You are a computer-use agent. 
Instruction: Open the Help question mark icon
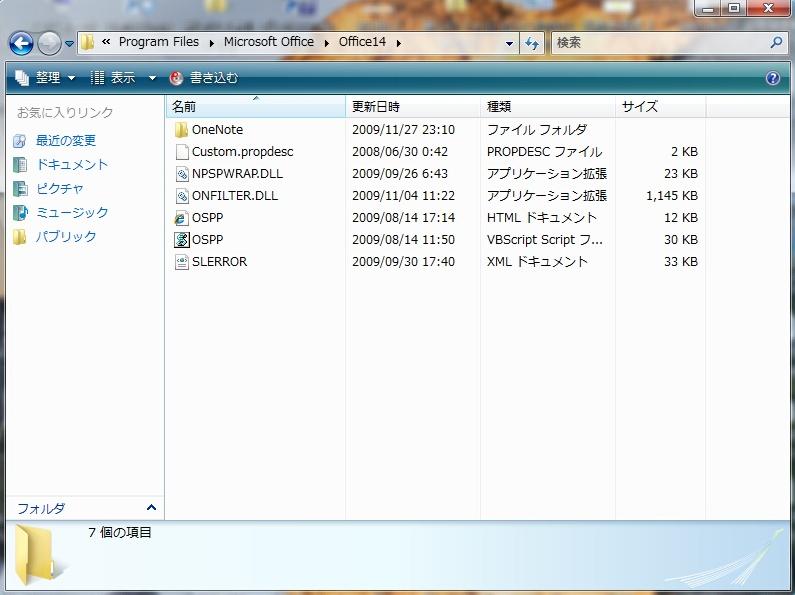coord(773,78)
